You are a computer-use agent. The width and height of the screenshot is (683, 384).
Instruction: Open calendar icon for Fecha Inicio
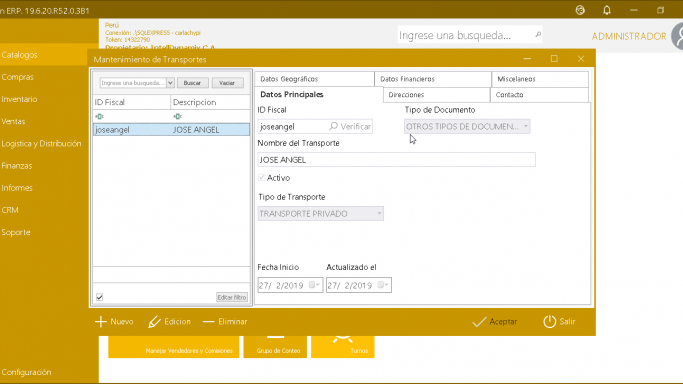point(312,285)
